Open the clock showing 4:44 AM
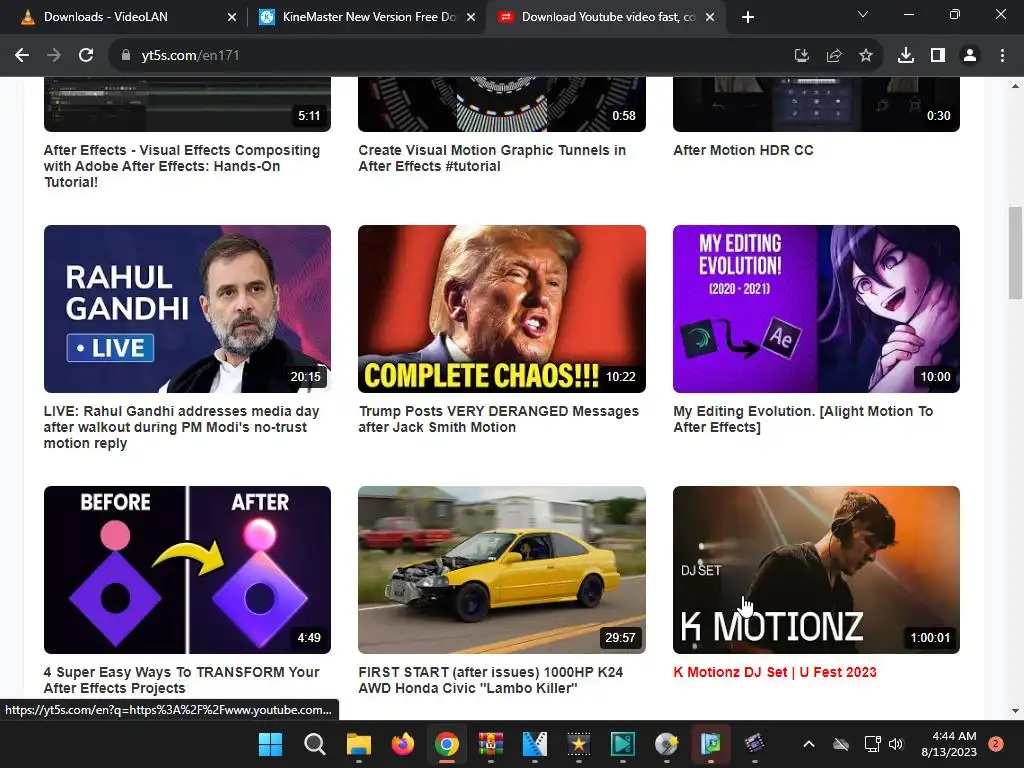This screenshot has width=1024, height=768. click(x=949, y=744)
